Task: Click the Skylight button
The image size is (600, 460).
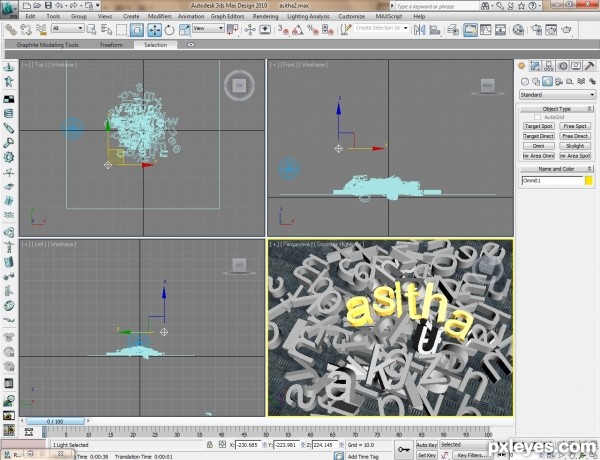Action: click(x=575, y=146)
